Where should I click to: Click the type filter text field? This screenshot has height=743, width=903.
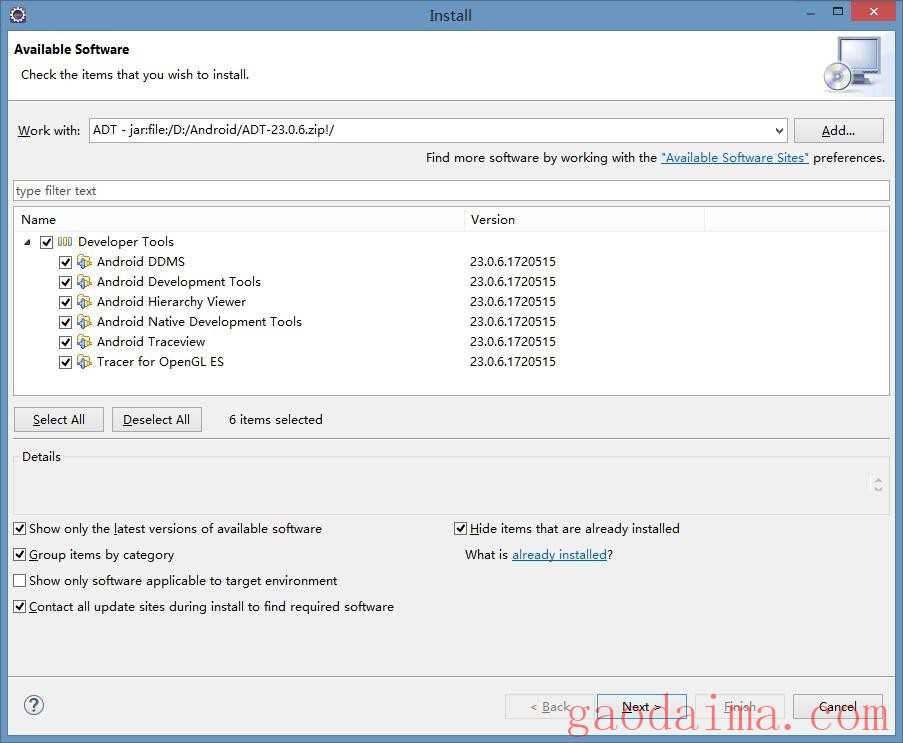tap(452, 191)
